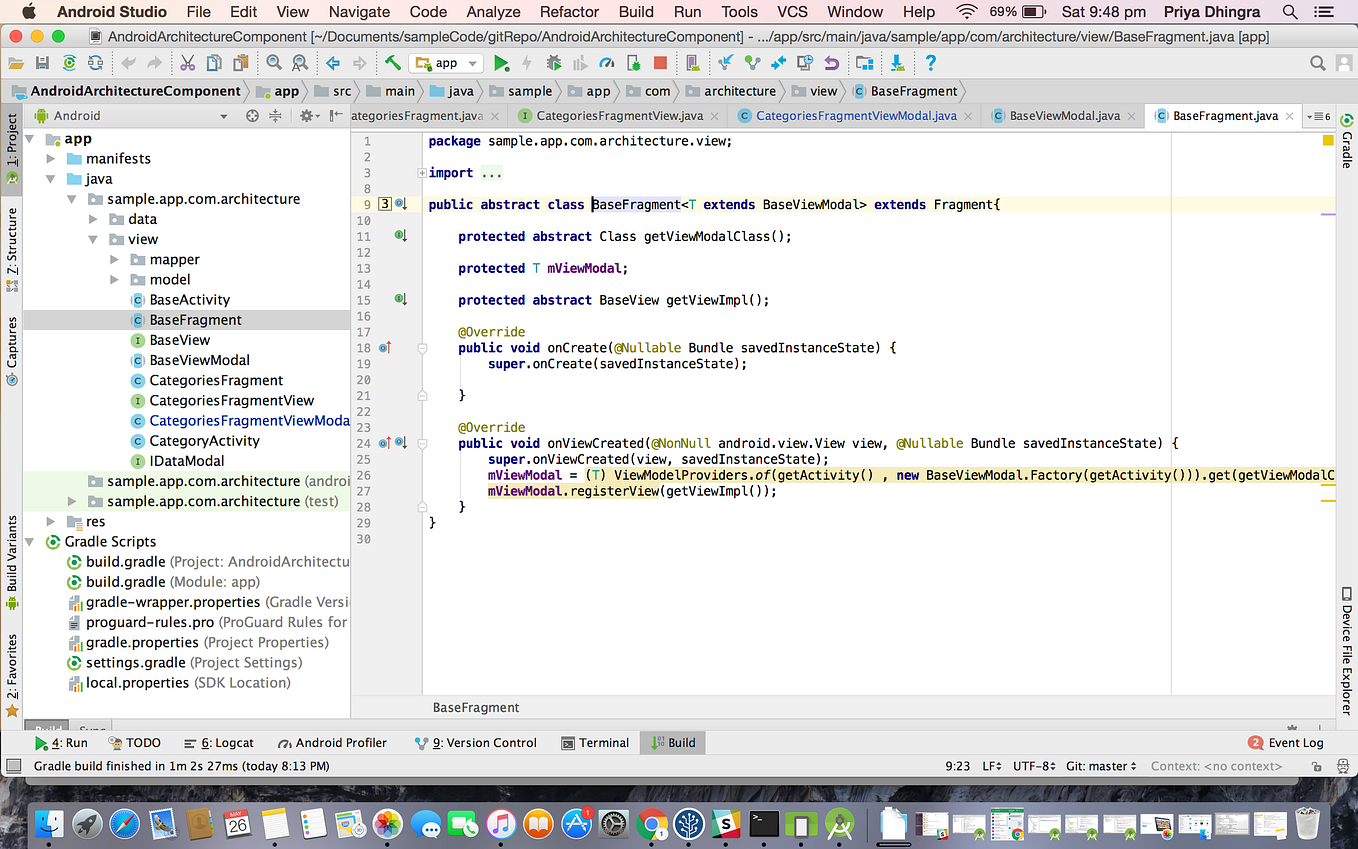Viewport: 1358px width, 849px height.
Task: Expand the collapsed import block
Action: (x=423, y=173)
